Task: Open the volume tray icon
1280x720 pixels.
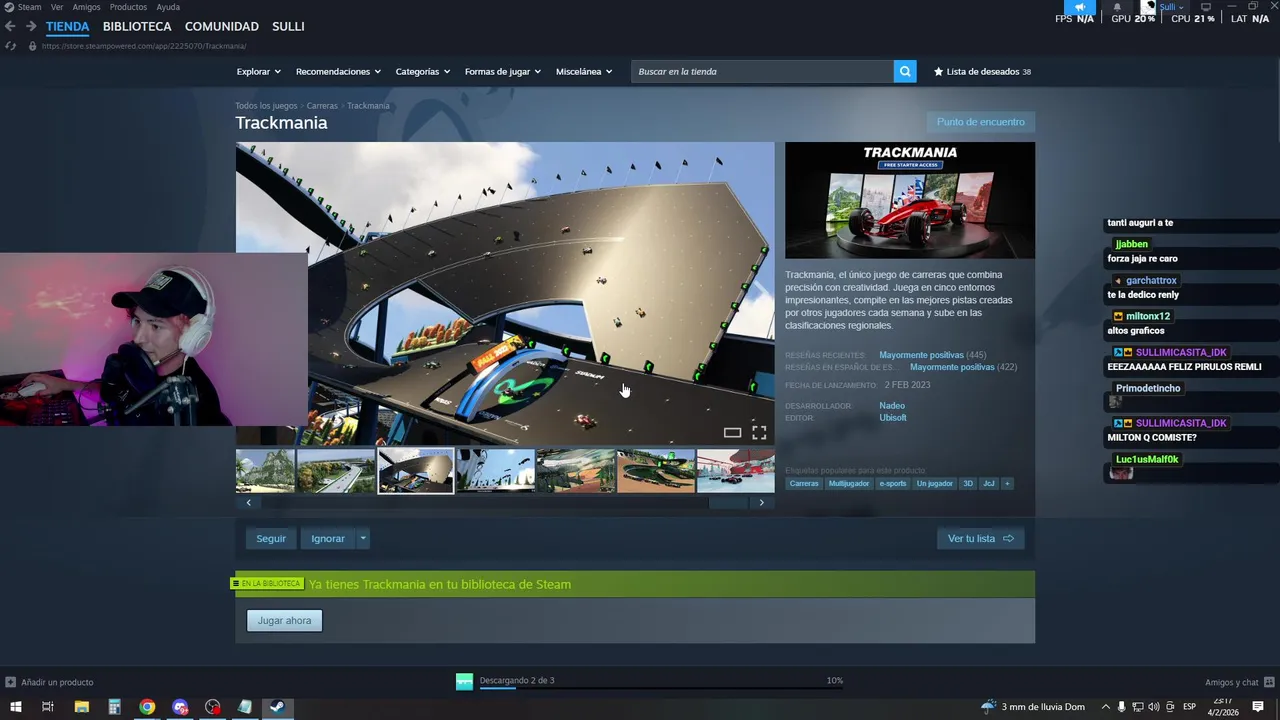Action: click(1154, 707)
